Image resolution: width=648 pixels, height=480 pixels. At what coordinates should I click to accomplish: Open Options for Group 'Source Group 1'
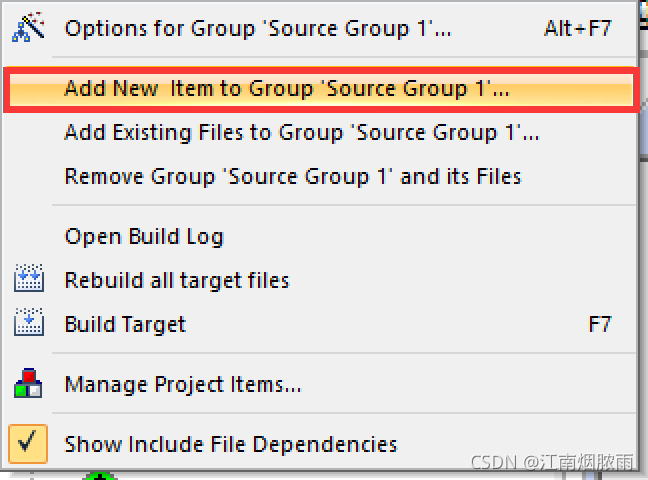[258, 28]
